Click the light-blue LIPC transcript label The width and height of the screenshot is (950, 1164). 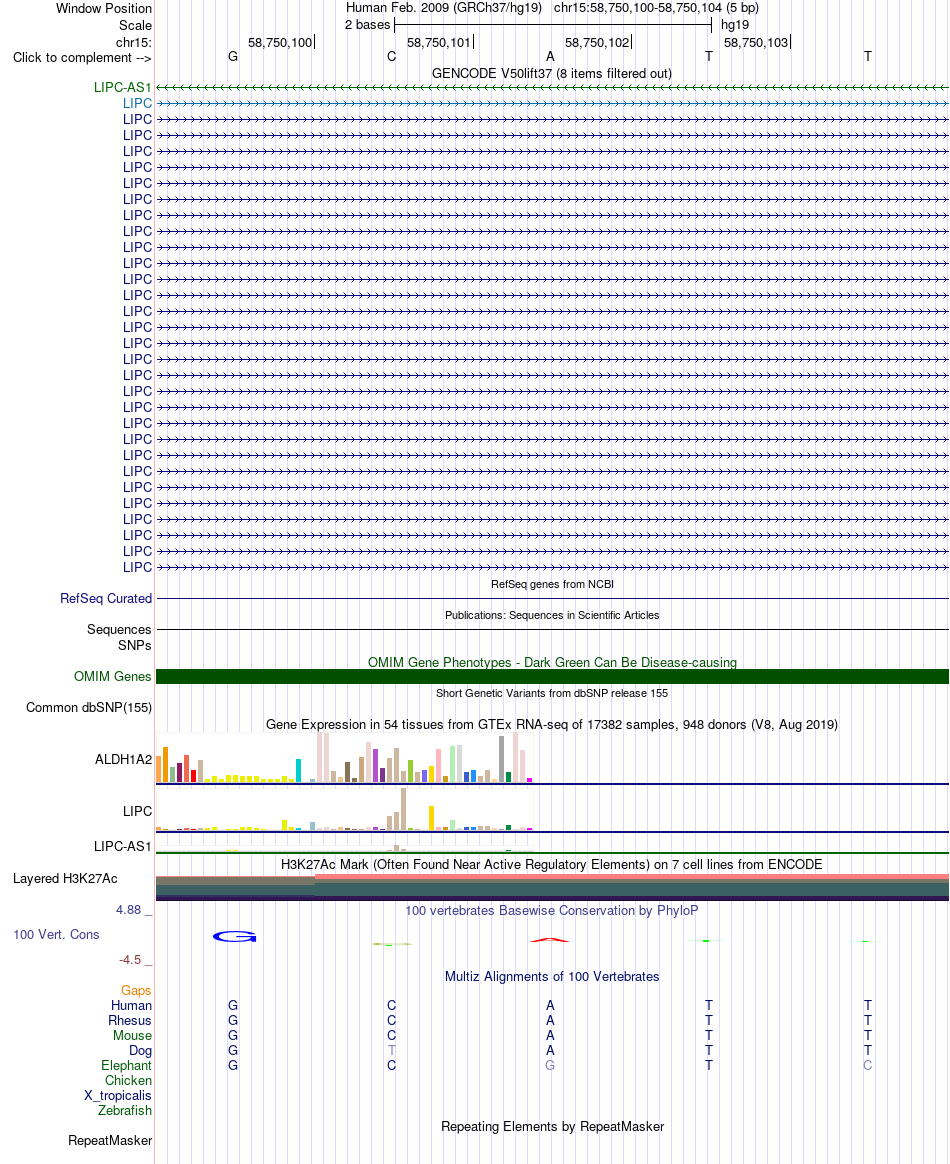point(137,103)
